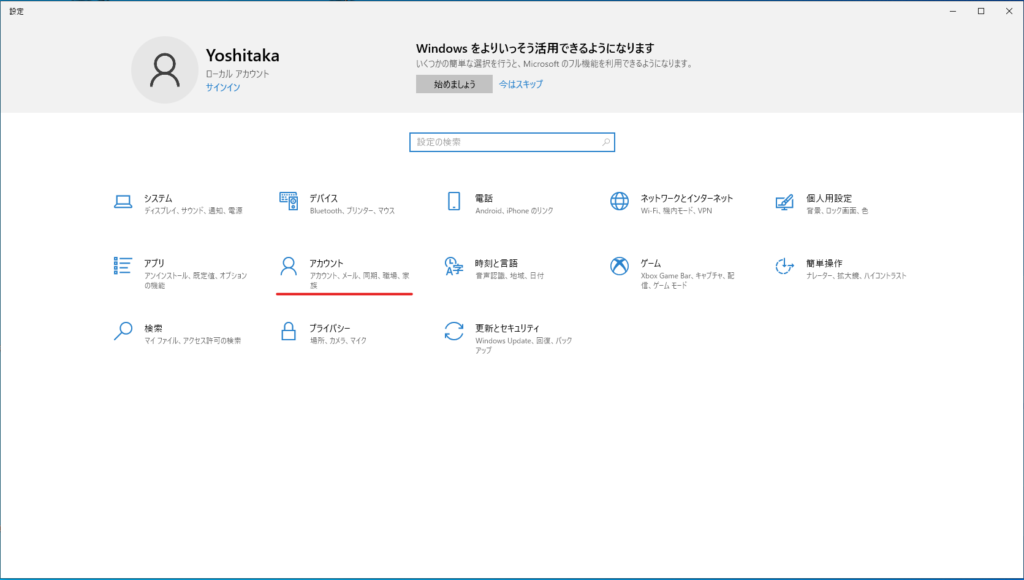Select the アプリ title text
Viewport: 1024px width, 580px height.
click(154, 263)
